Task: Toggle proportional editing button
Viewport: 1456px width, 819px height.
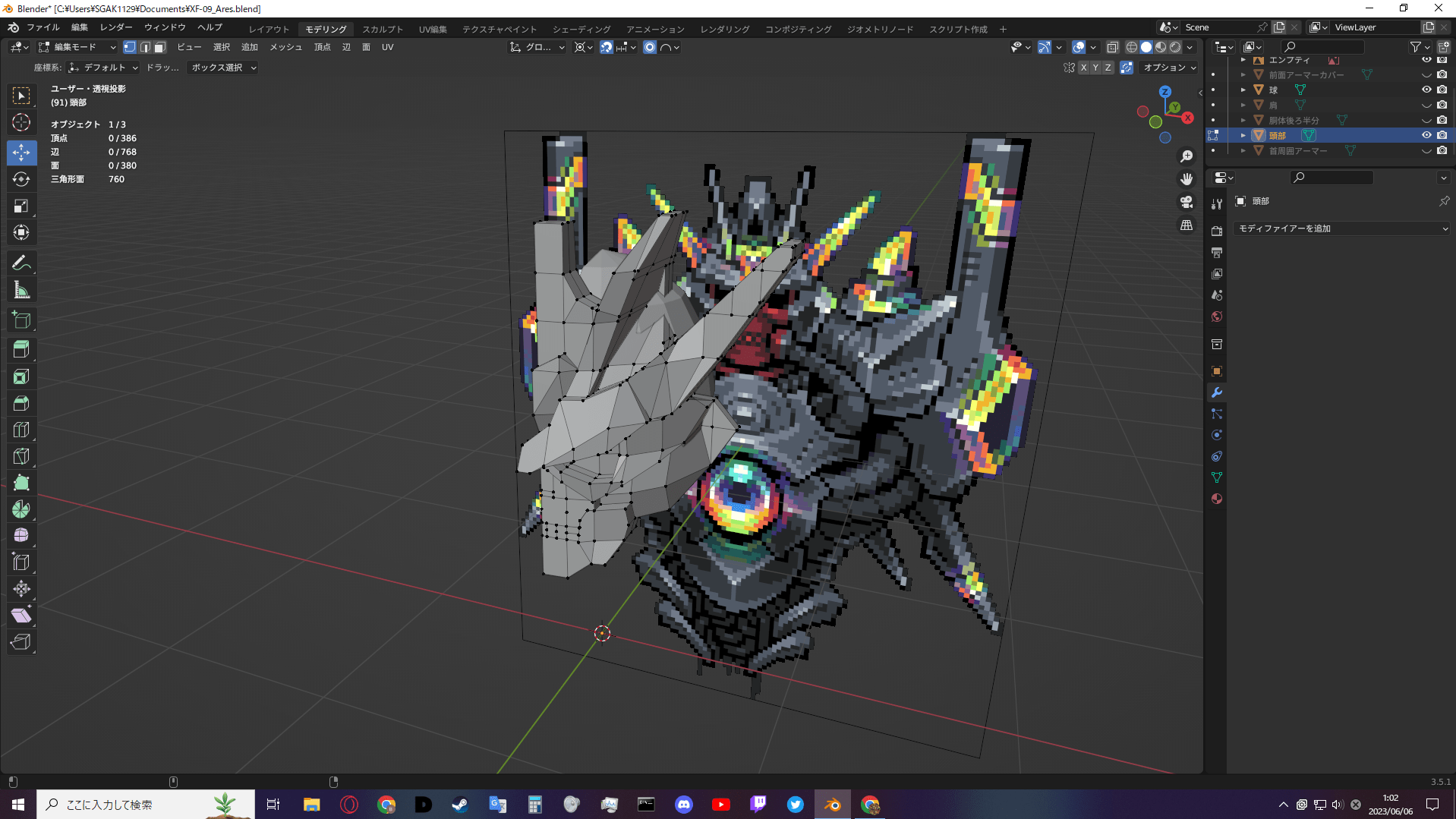Action: pos(650,47)
